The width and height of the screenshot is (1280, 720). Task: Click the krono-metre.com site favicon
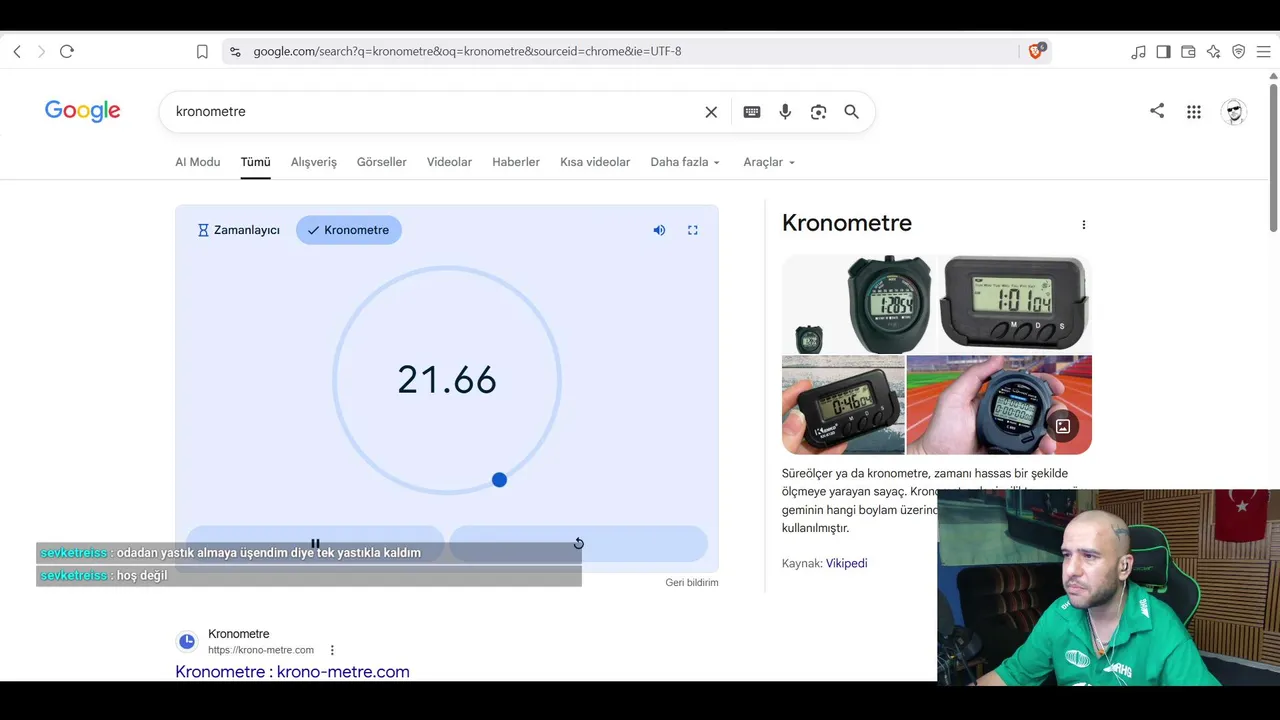pyautogui.click(x=187, y=642)
